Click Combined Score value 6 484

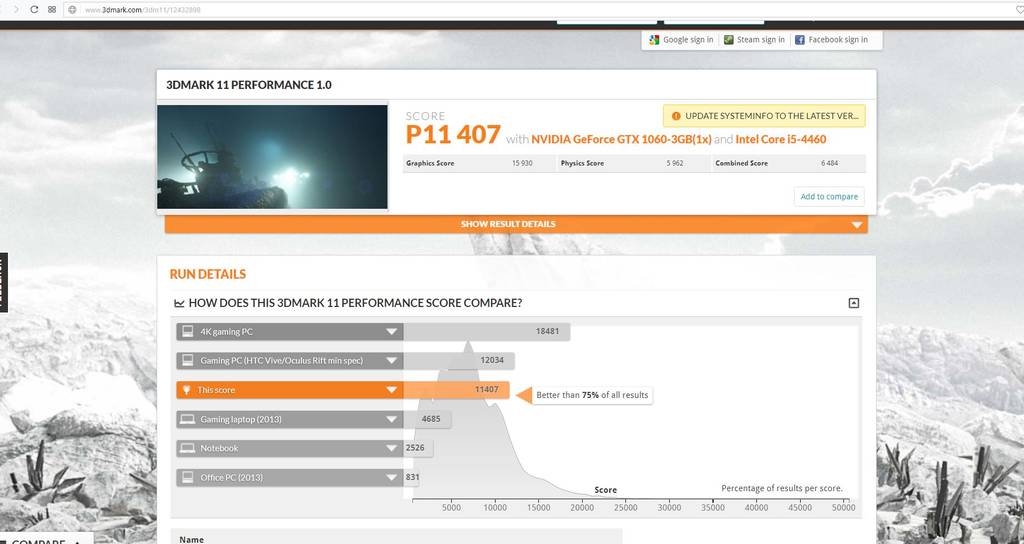pyautogui.click(x=829, y=163)
